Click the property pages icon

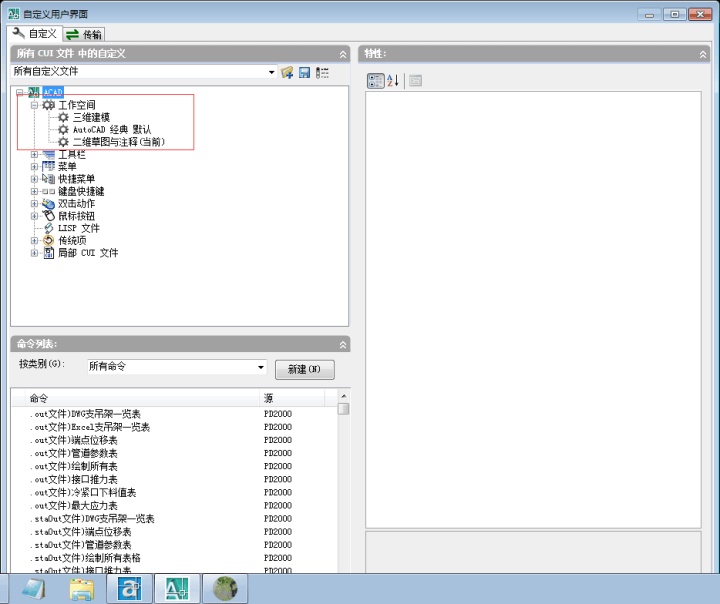415,81
